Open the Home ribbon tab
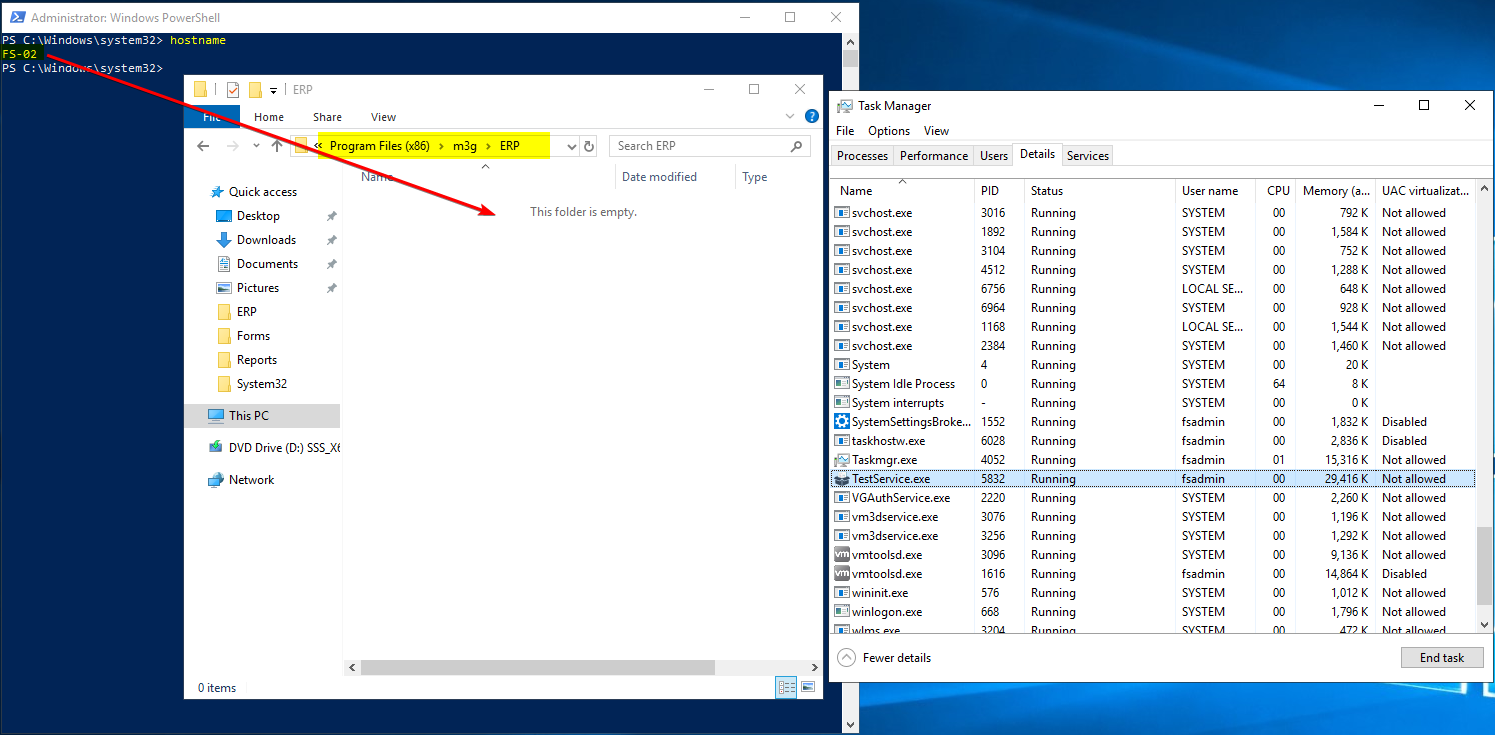Image resolution: width=1495 pixels, height=735 pixels. 269,117
